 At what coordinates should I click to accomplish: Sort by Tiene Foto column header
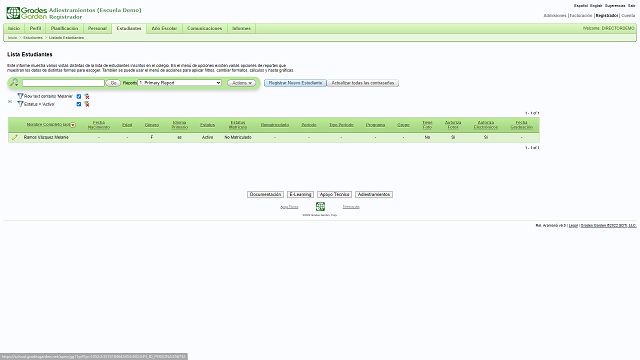pyautogui.click(x=427, y=125)
